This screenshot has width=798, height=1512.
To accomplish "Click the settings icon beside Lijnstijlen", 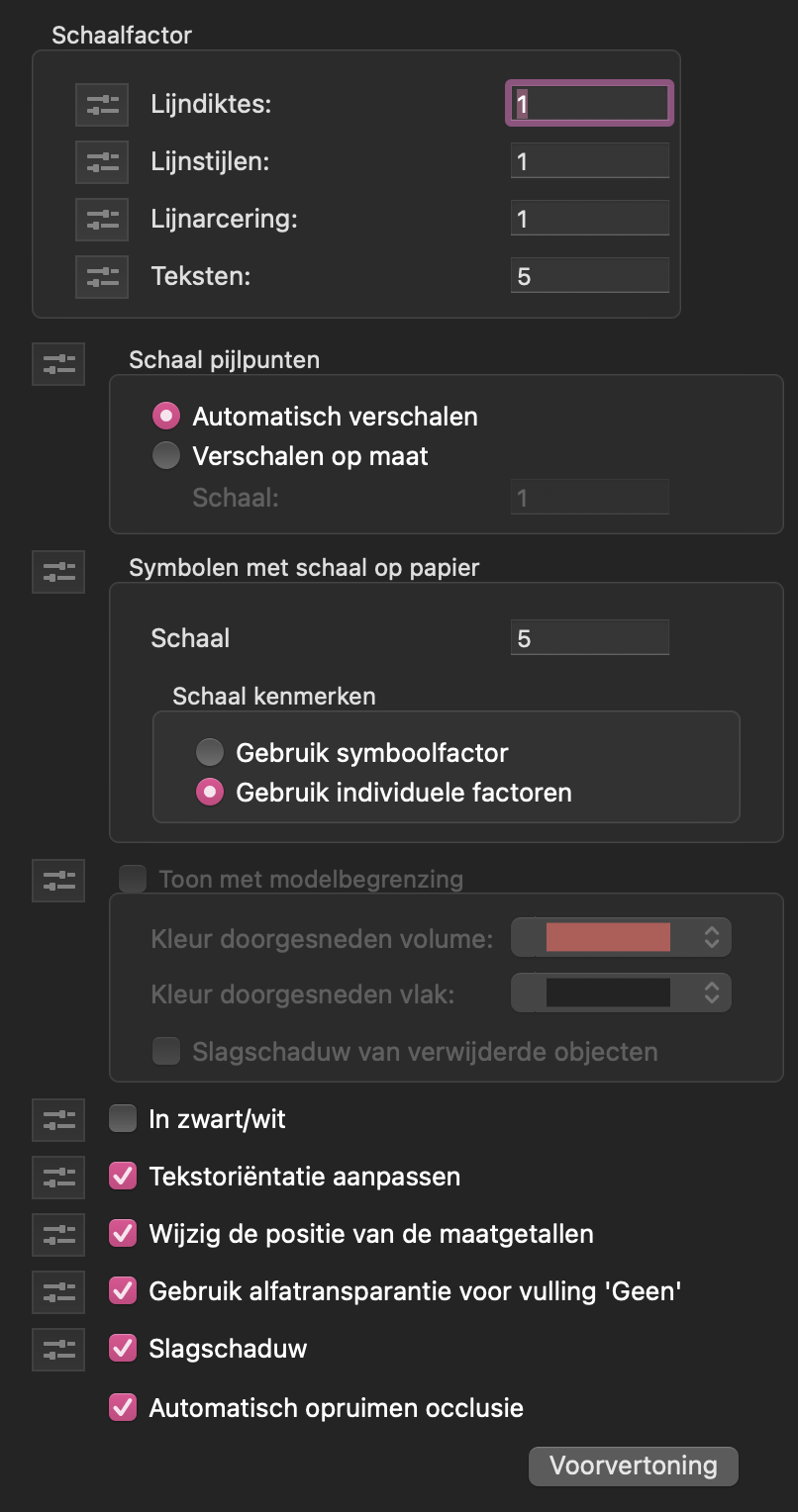I will [102, 162].
